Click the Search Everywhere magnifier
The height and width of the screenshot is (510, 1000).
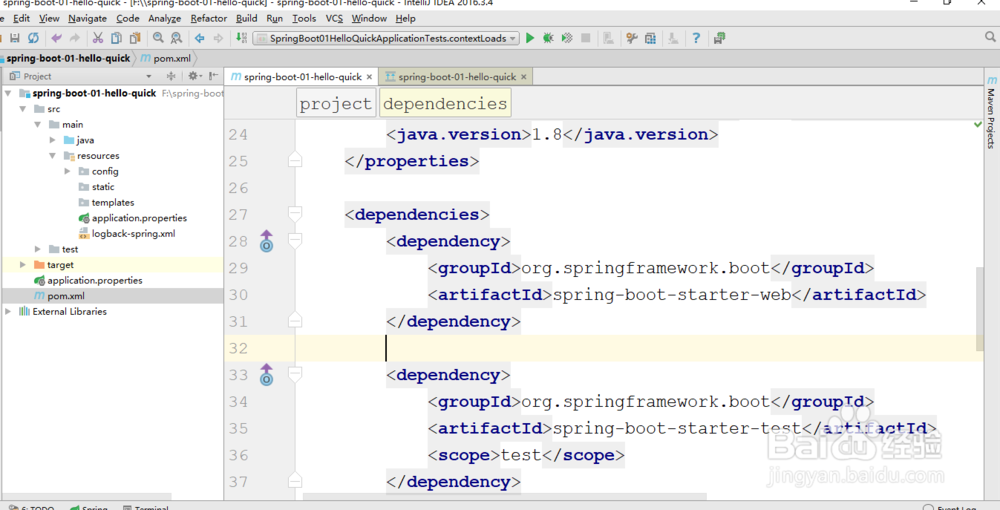pyautogui.click(x=990, y=37)
